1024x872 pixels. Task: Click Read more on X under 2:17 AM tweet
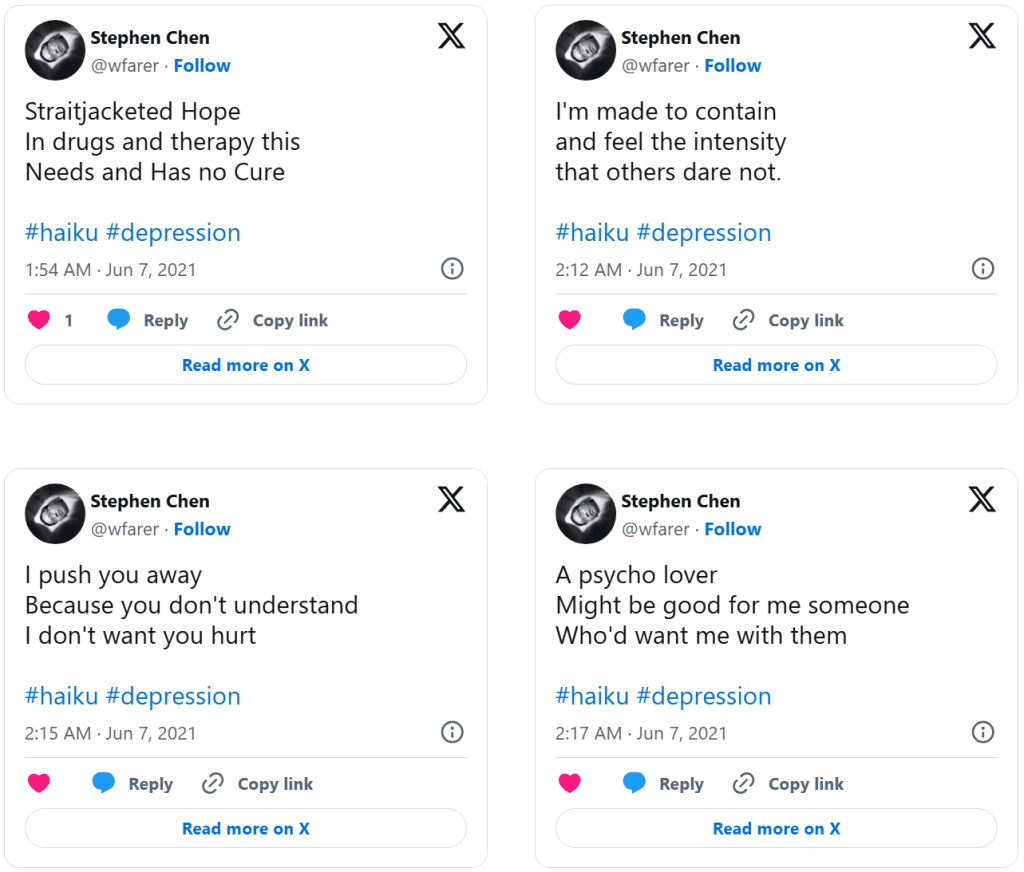coord(776,828)
